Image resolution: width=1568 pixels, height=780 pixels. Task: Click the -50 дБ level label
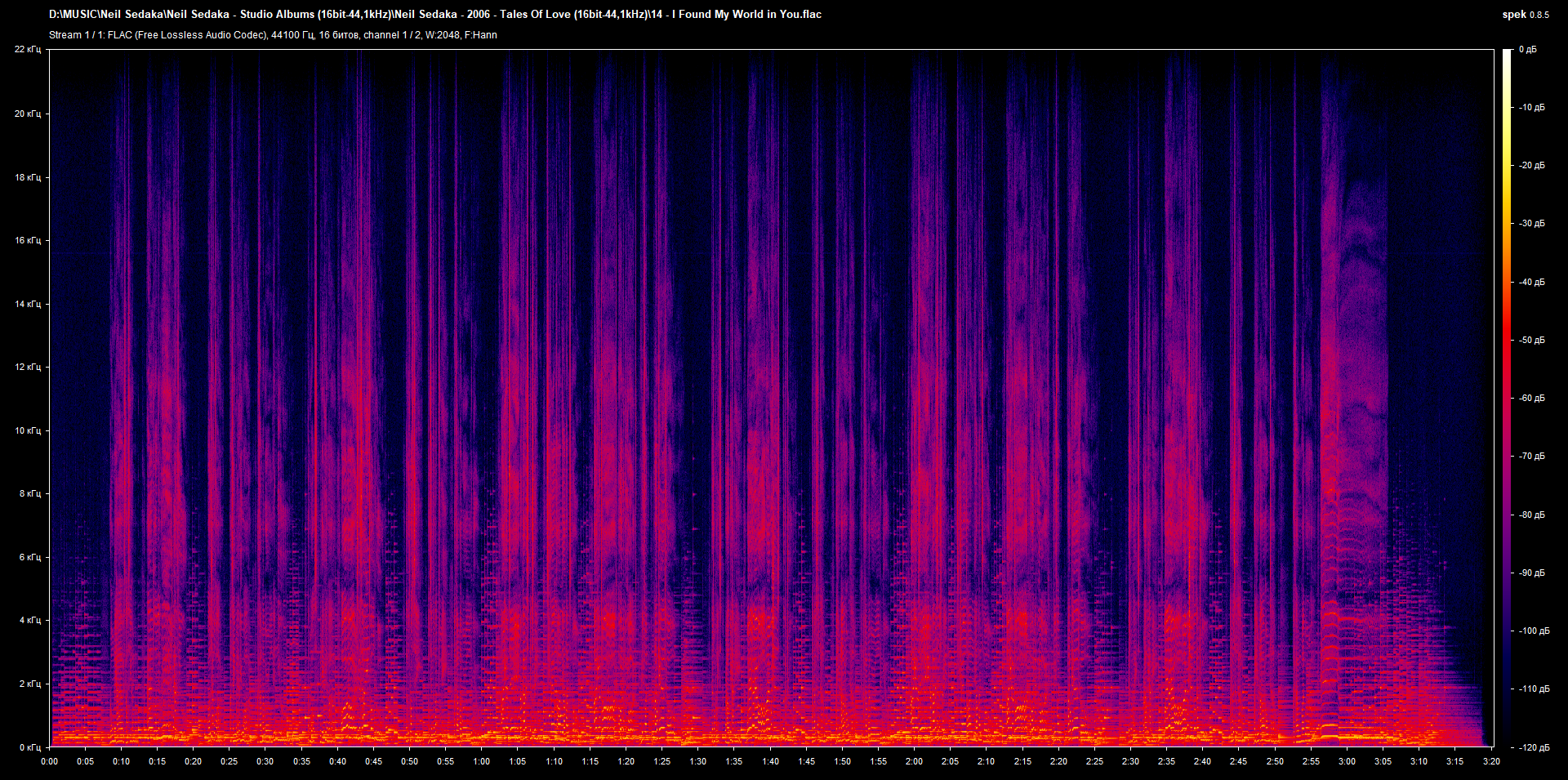click(1531, 340)
